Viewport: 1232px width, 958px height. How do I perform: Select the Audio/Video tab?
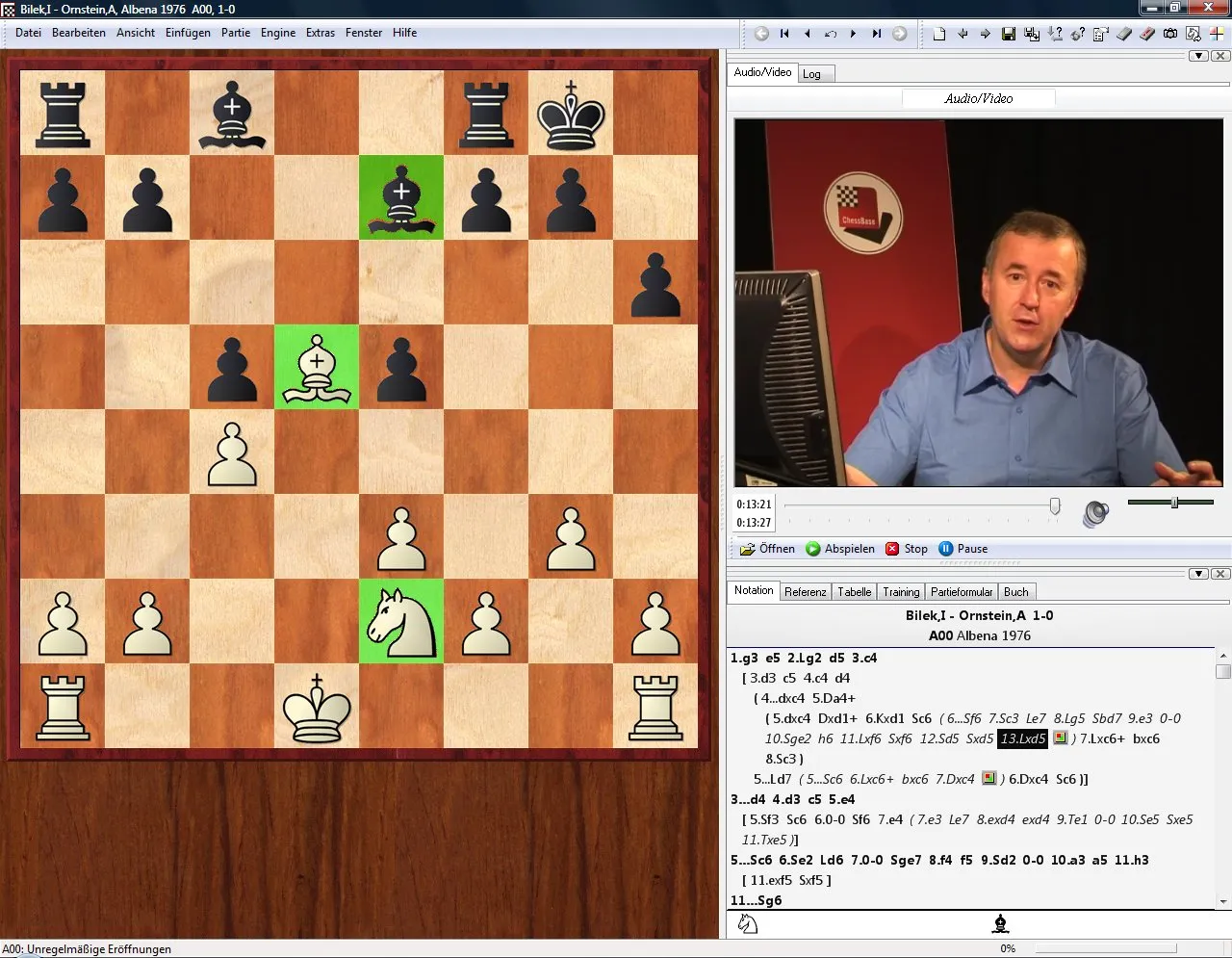762,72
